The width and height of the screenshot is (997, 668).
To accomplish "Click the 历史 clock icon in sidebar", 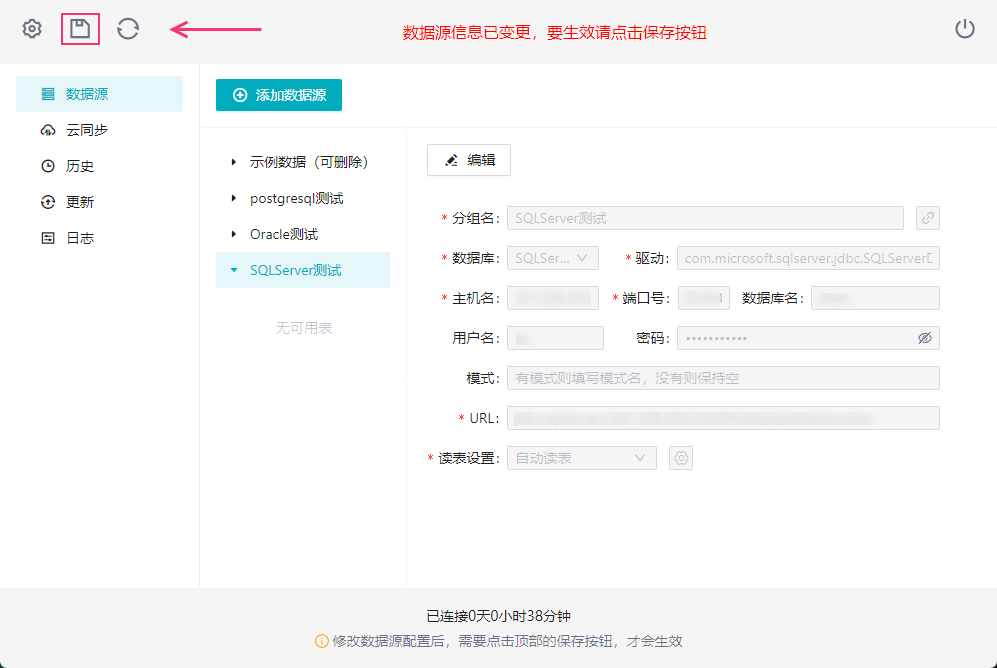I will click(x=48, y=166).
